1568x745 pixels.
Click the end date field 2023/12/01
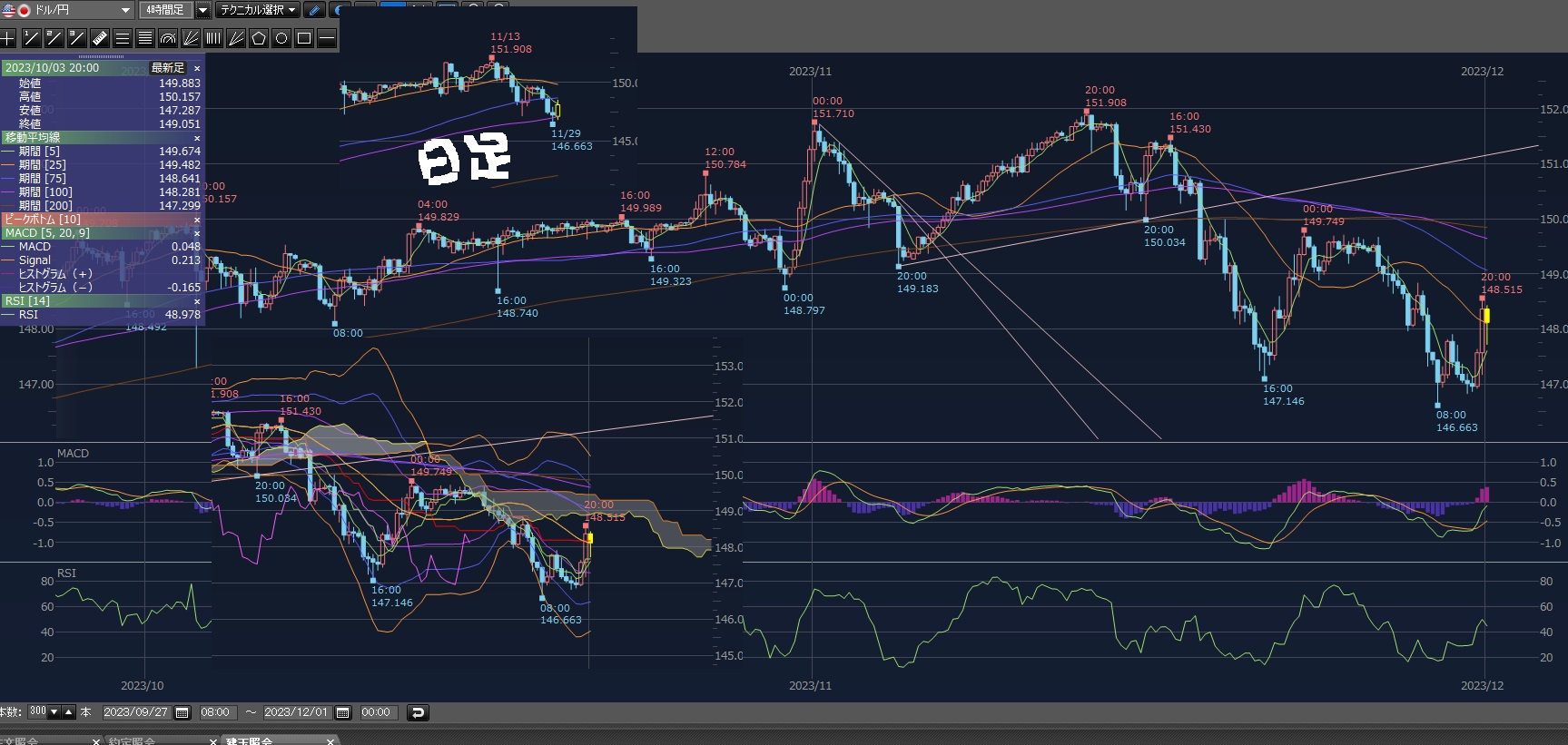pos(296,712)
